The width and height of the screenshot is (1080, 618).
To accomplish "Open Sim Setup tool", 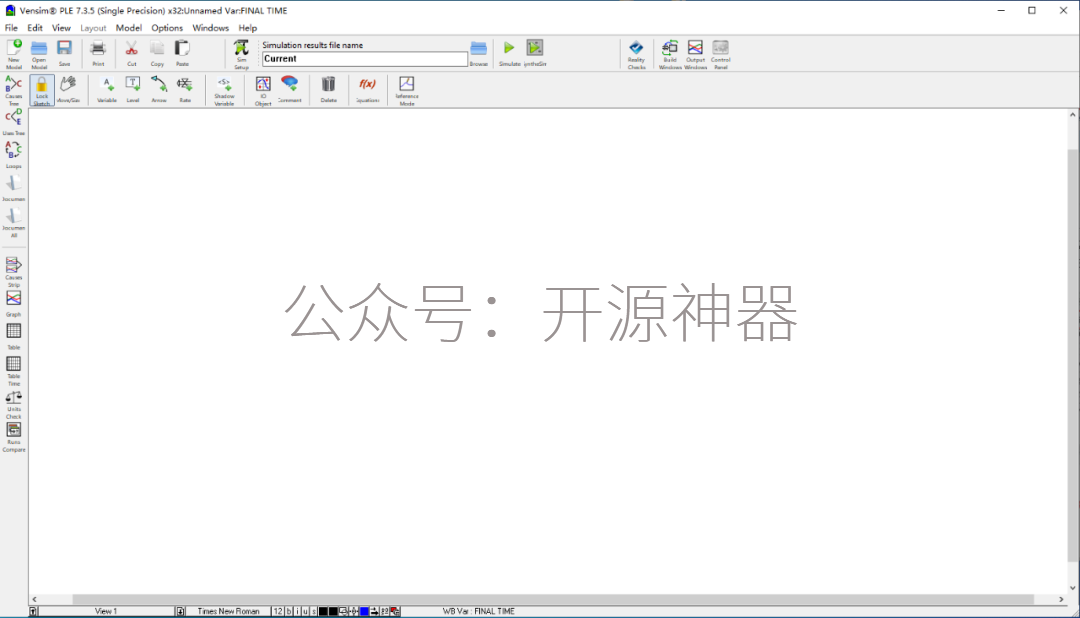I will (241, 53).
